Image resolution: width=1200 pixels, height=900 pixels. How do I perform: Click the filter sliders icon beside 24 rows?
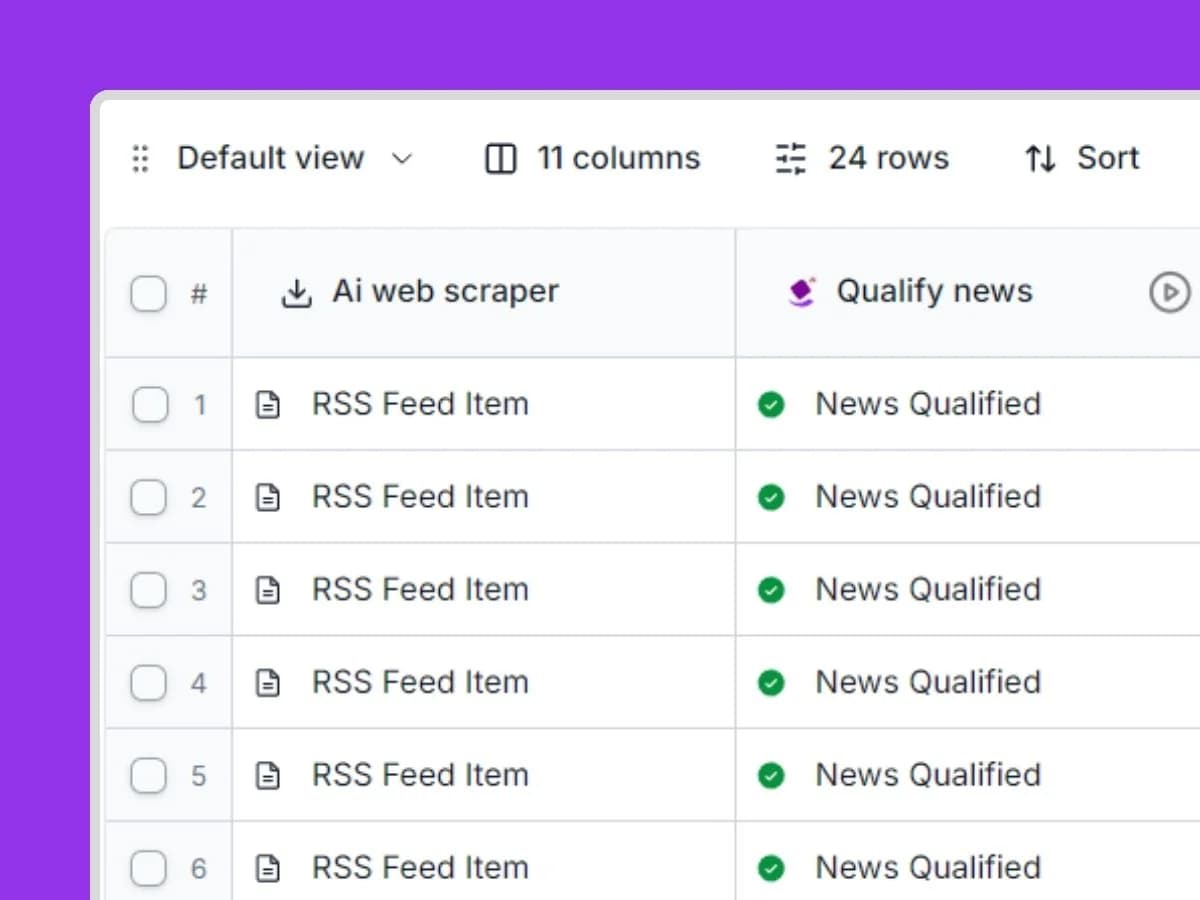[x=789, y=158]
